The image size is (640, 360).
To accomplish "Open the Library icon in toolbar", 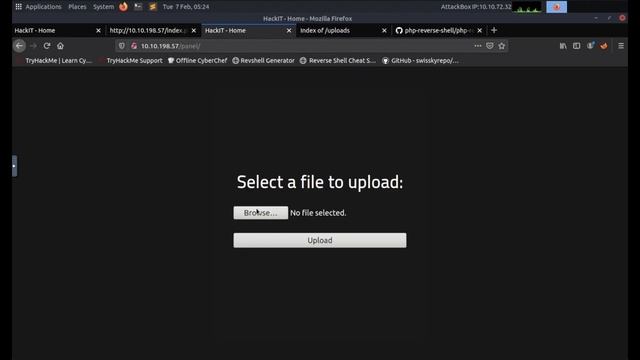I will pyautogui.click(x=563, y=46).
